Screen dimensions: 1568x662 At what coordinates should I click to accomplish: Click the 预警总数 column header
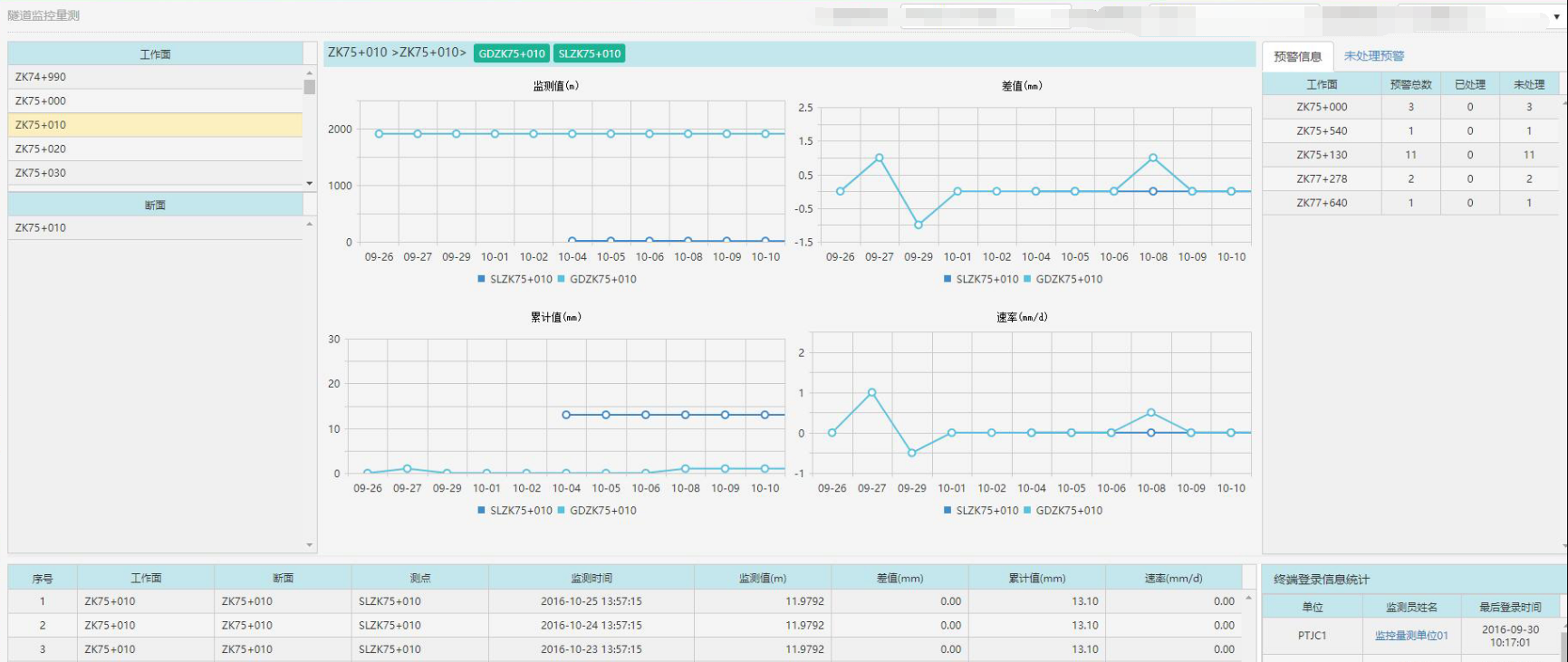point(1410,84)
